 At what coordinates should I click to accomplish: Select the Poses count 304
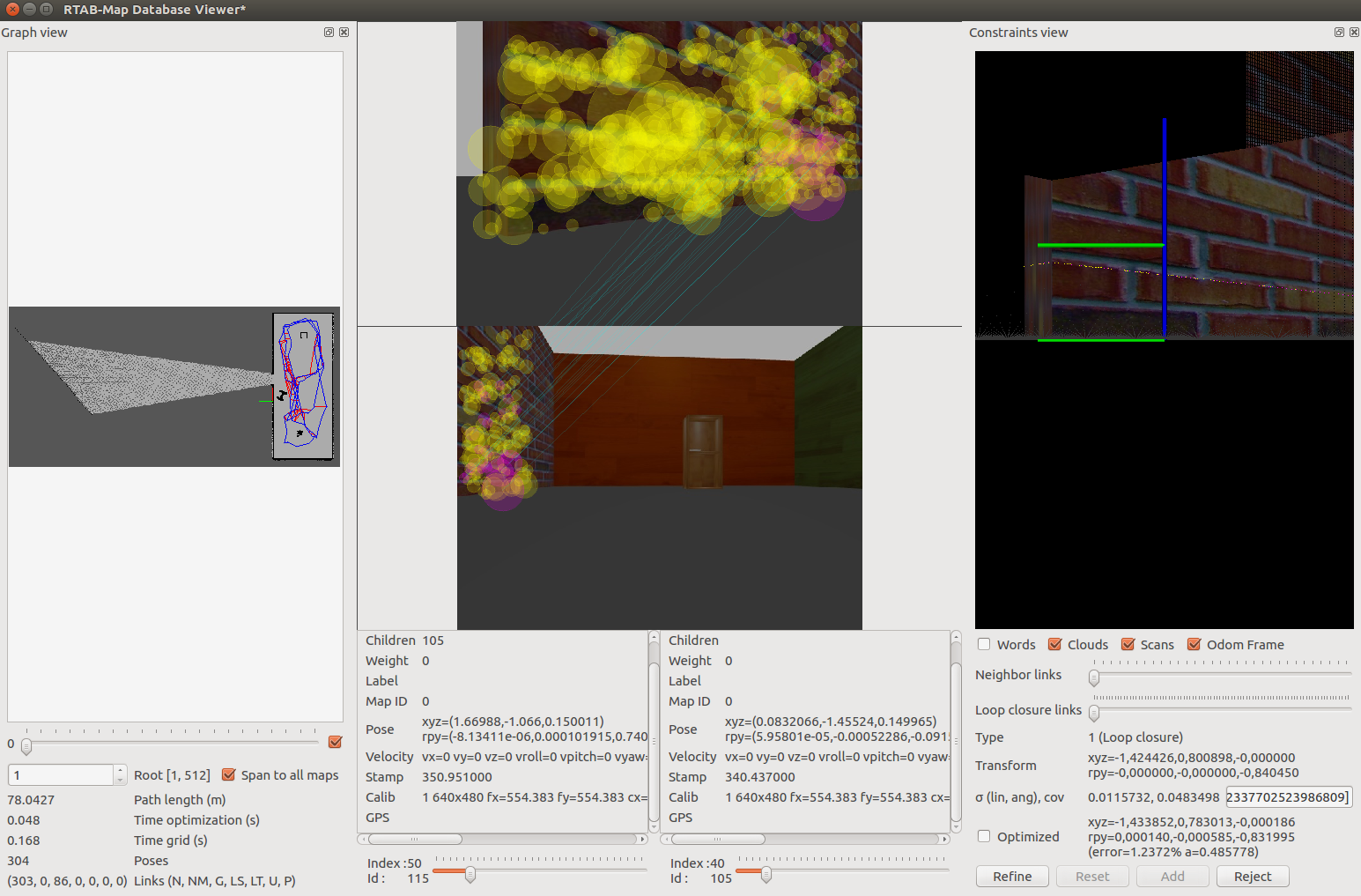pos(18,861)
